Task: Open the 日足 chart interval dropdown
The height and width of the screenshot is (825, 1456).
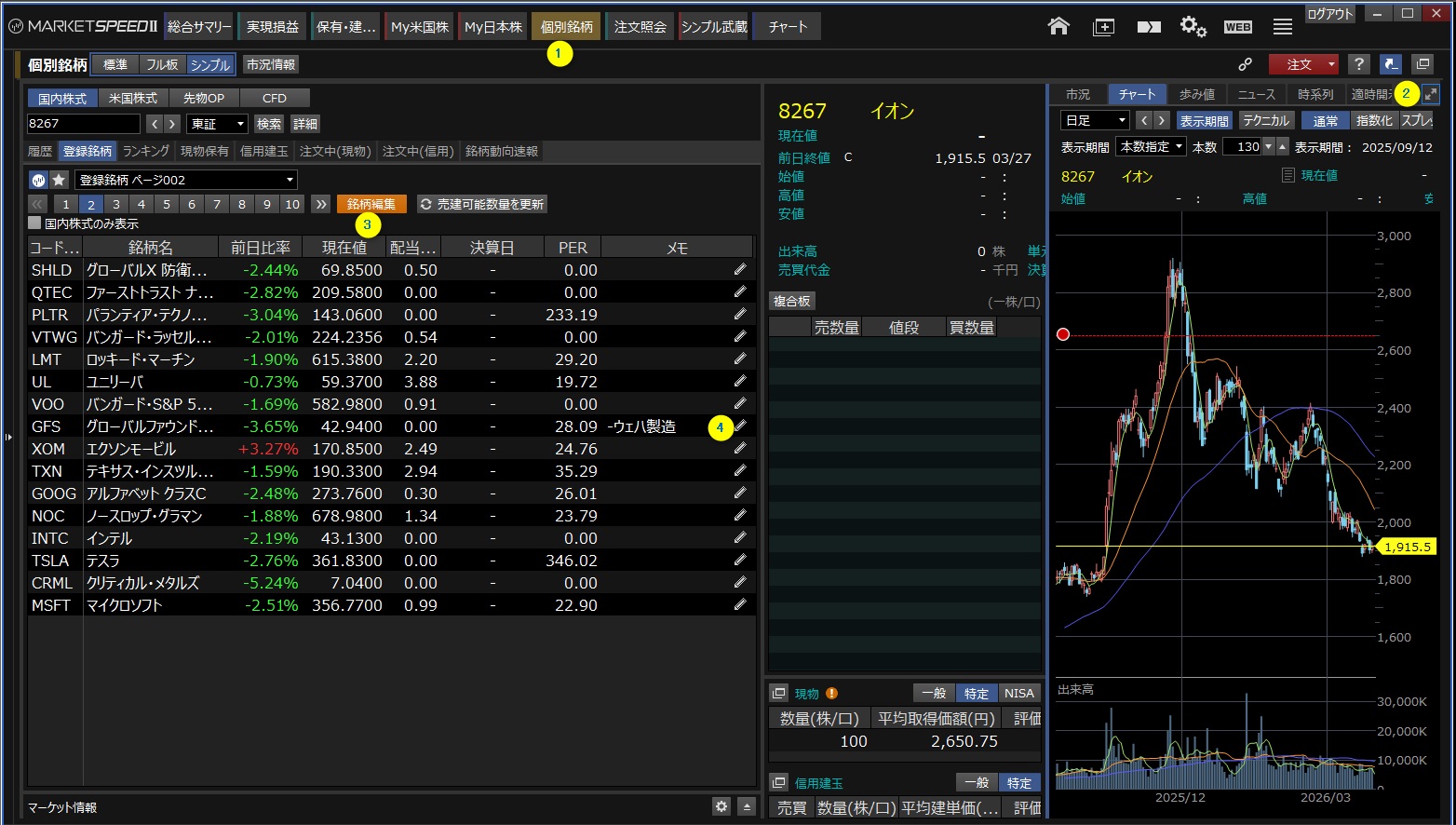Action: pyautogui.click(x=1095, y=120)
